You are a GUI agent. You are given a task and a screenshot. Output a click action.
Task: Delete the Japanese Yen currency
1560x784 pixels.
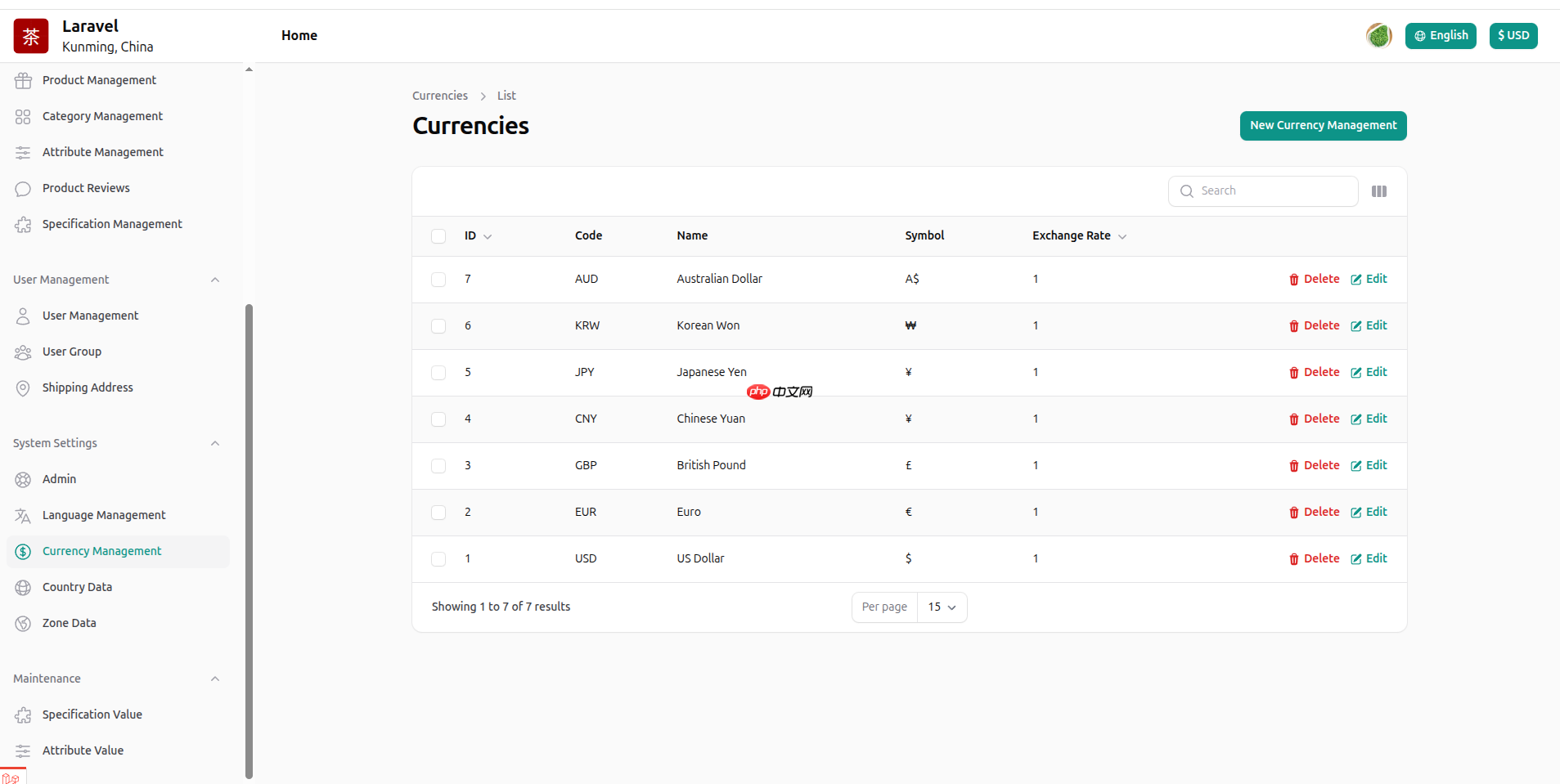click(1314, 372)
